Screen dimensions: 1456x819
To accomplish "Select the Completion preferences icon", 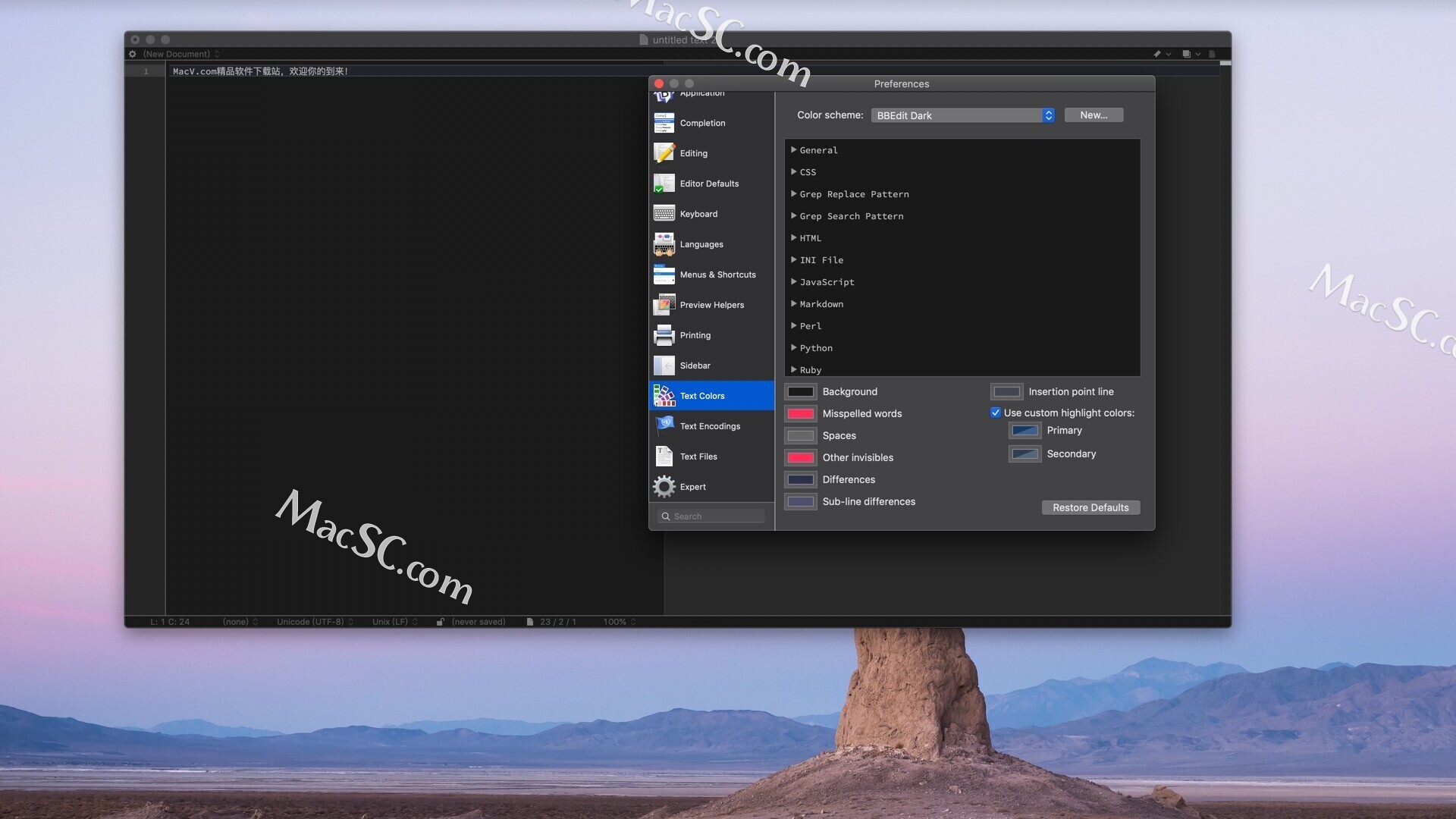I will tap(663, 122).
